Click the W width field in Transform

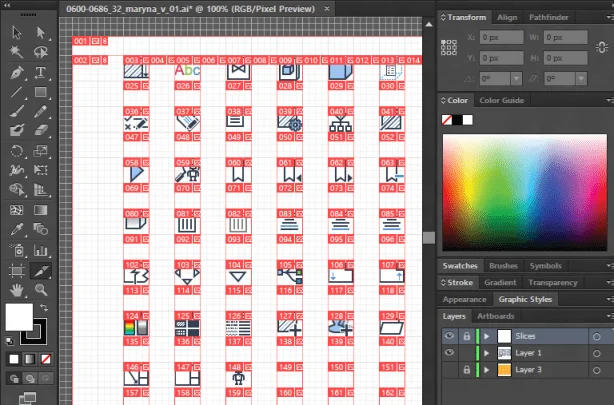[565, 38]
